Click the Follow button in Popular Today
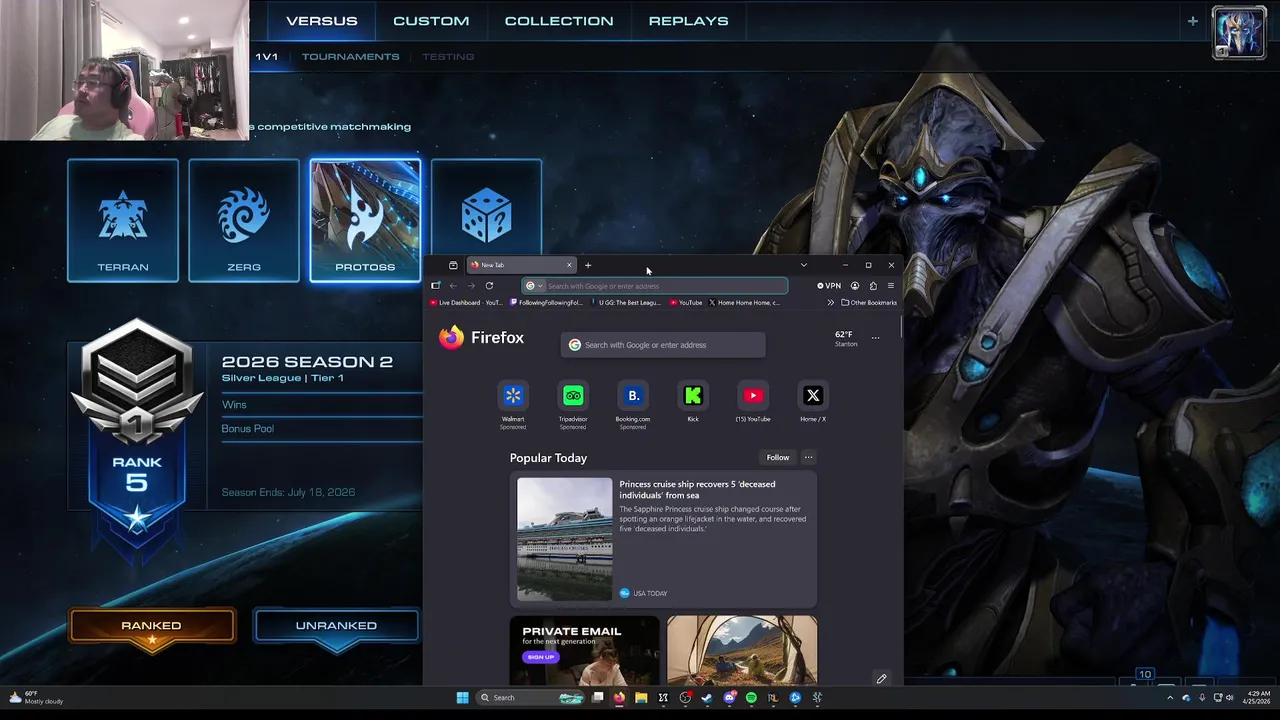Viewport: 1280px width, 720px height. click(x=778, y=458)
